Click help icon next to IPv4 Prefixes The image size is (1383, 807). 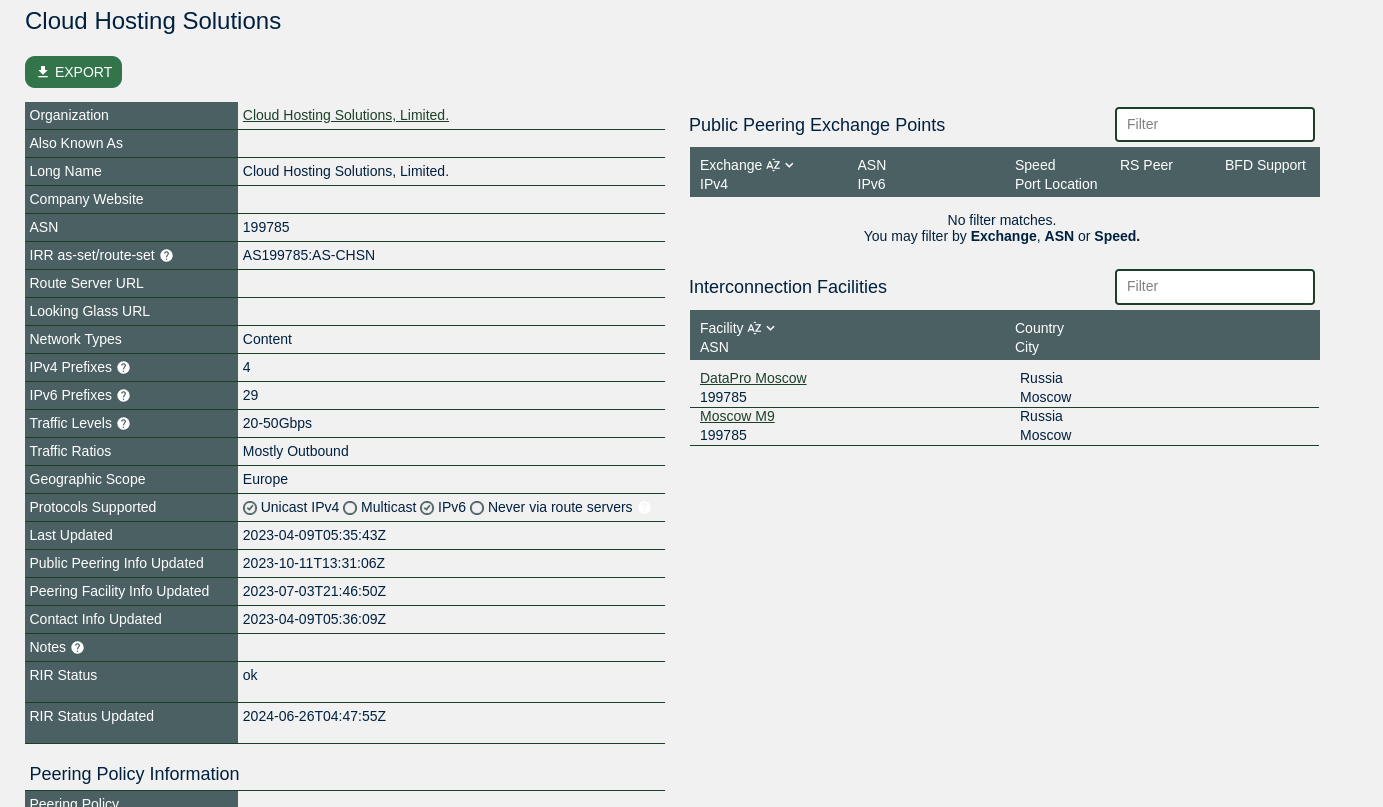pyautogui.click(x=123, y=368)
